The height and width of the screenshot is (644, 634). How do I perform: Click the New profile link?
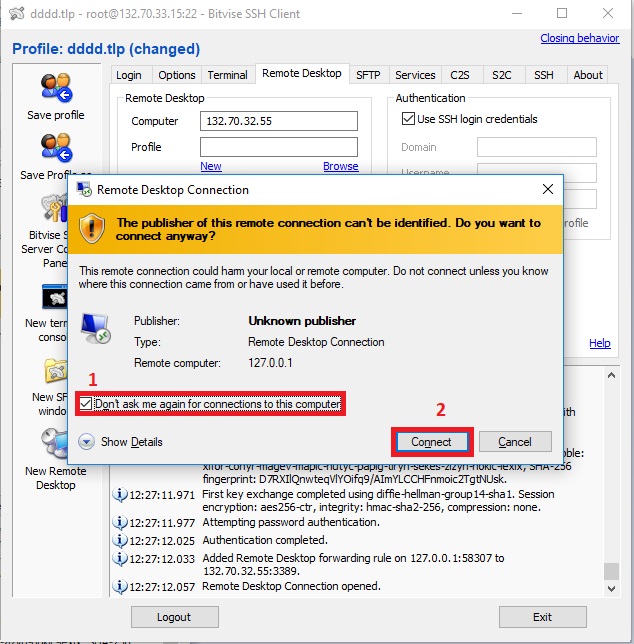pos(211,166)
